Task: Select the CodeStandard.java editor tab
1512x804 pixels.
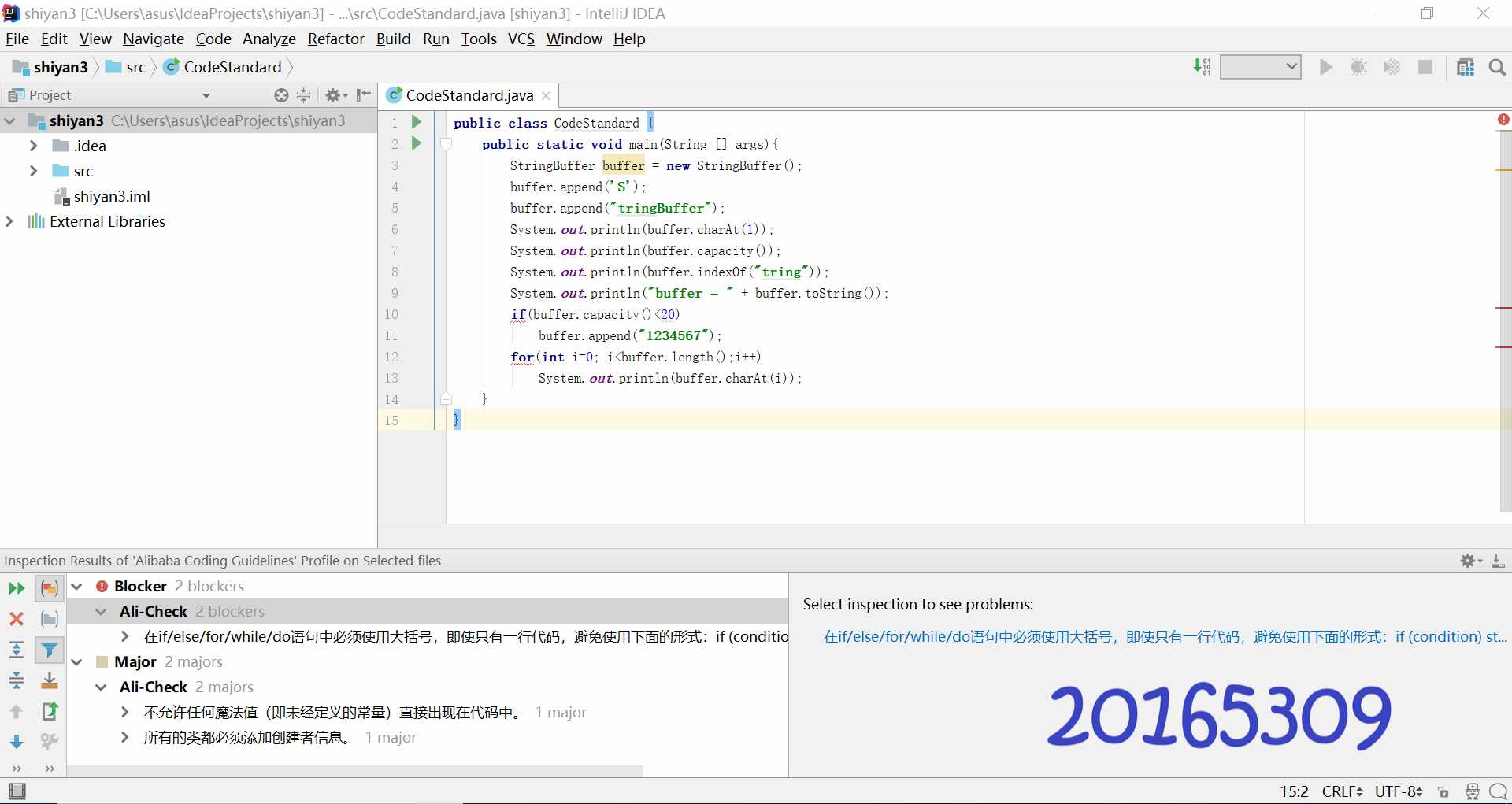Action: click(x=469, y=95)
